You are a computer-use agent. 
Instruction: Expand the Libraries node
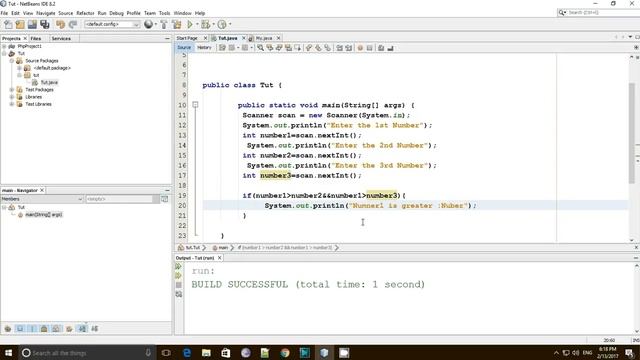[x=12, y=97]
